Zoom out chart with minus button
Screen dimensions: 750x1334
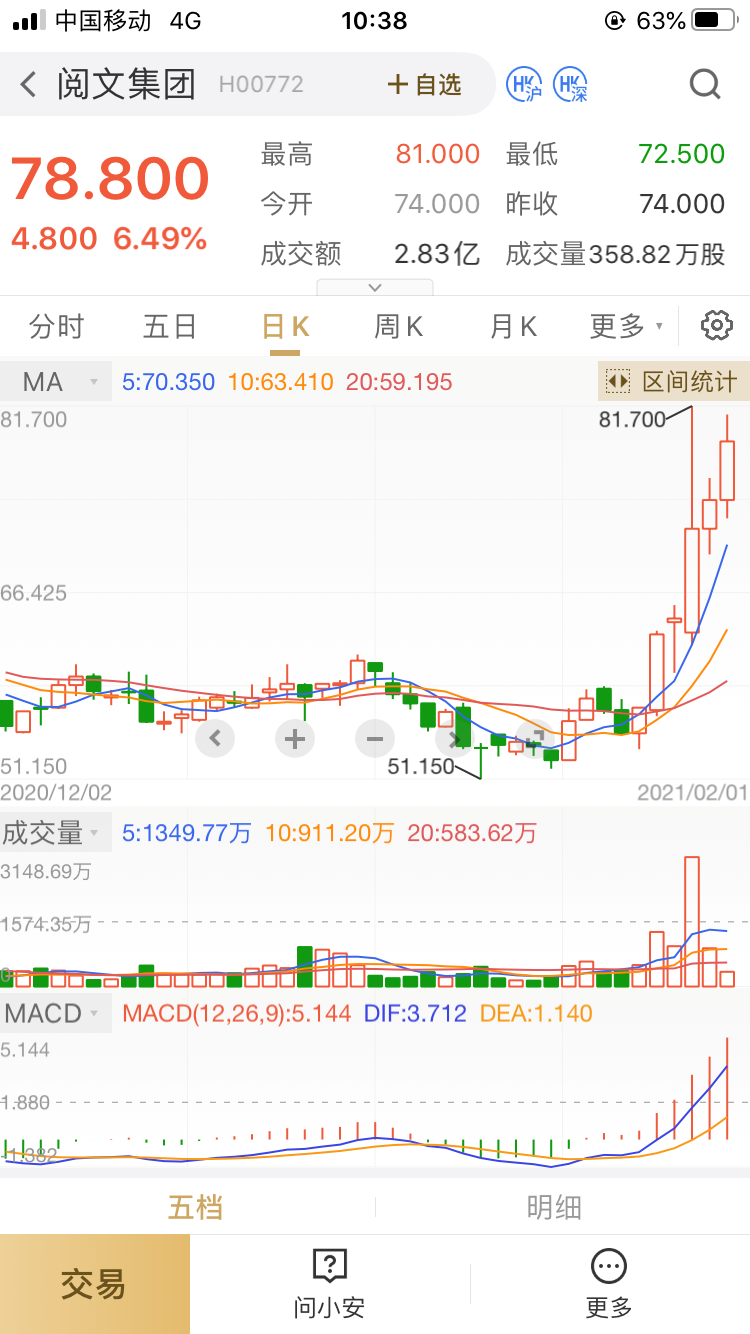coord(375,740)
